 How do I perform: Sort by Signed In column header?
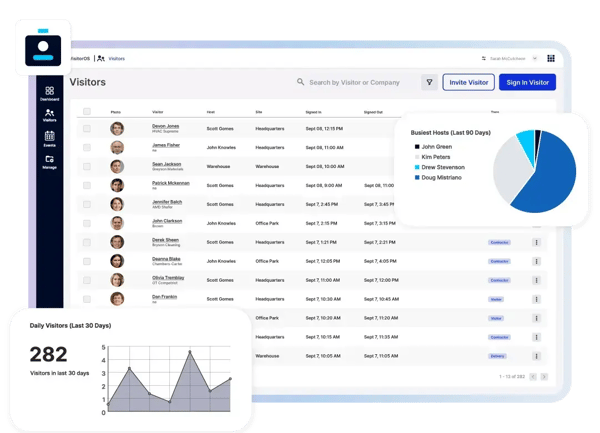313,112
